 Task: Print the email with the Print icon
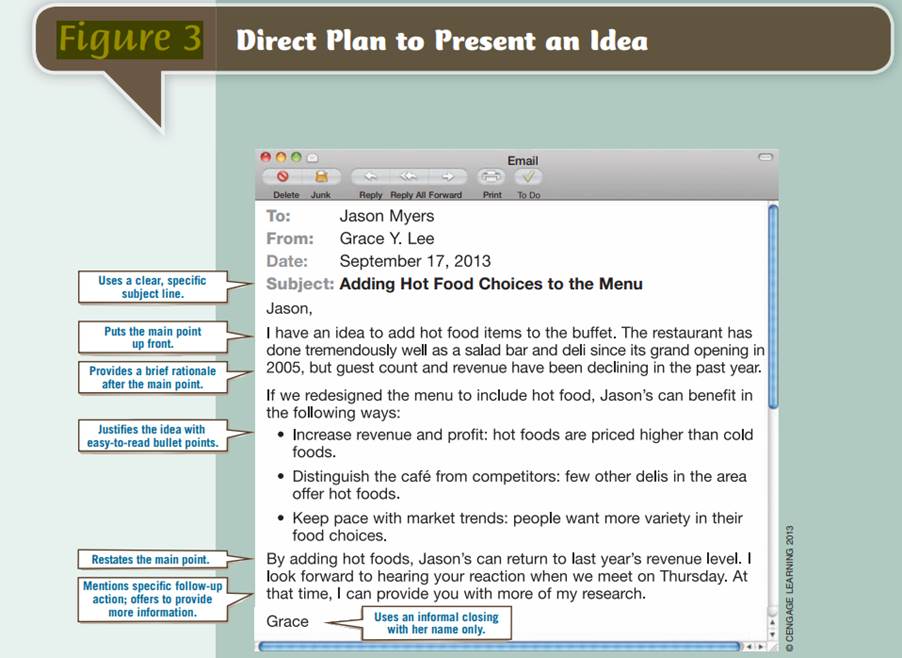click(x=491, y=177)
